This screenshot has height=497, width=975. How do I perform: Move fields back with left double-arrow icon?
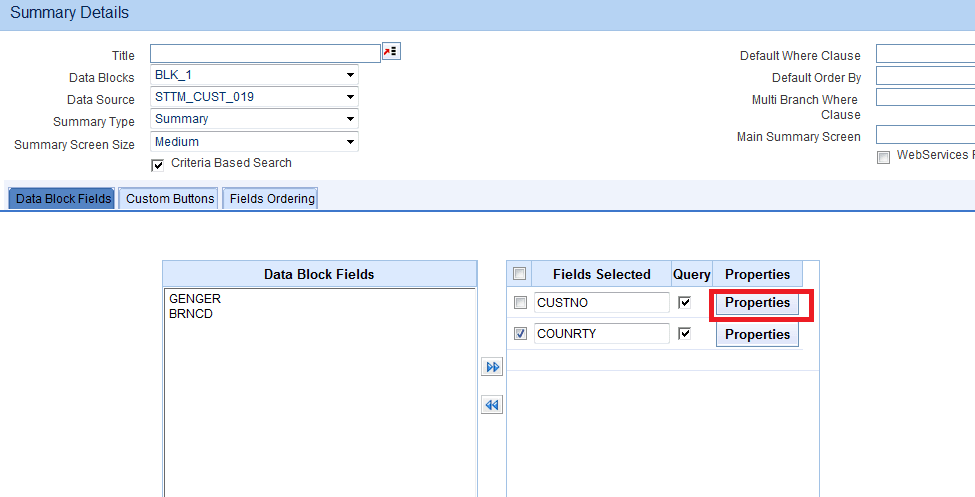pyautogui.click(x=491, y=405)
